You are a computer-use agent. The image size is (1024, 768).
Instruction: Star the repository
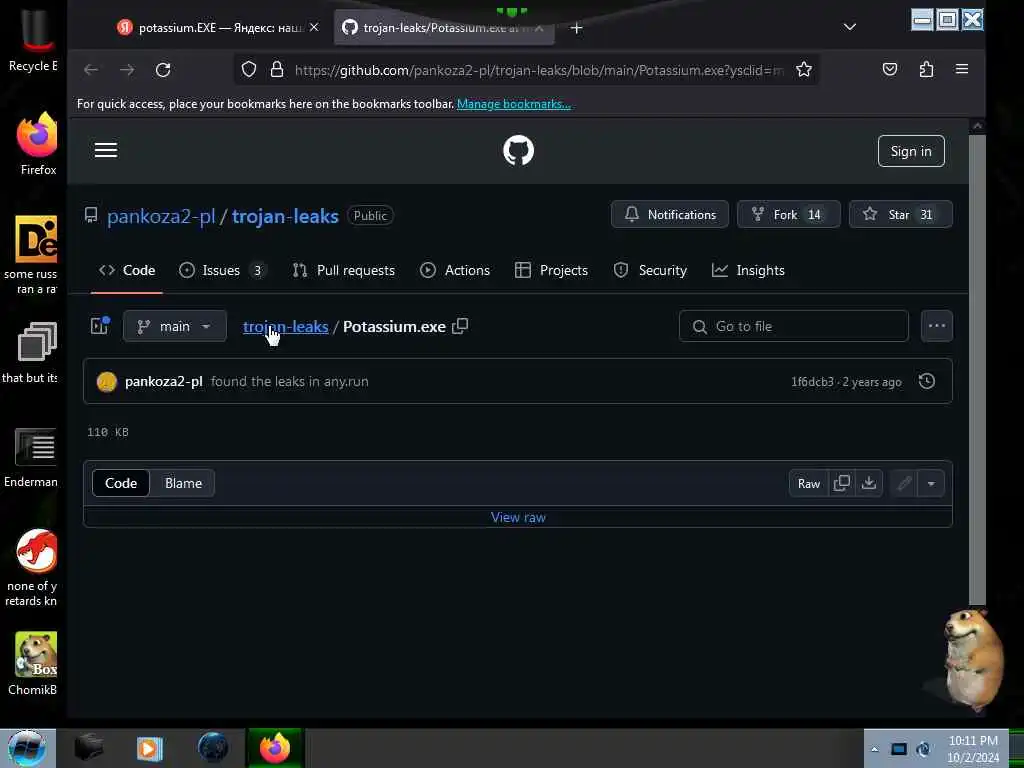pos(901,214)
